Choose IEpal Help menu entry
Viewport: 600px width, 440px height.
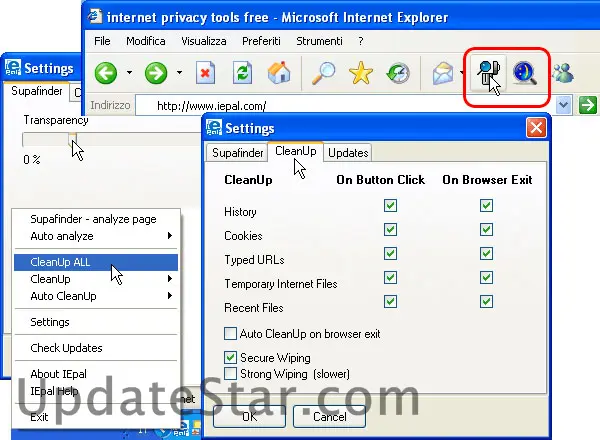[x=96, y=391]
